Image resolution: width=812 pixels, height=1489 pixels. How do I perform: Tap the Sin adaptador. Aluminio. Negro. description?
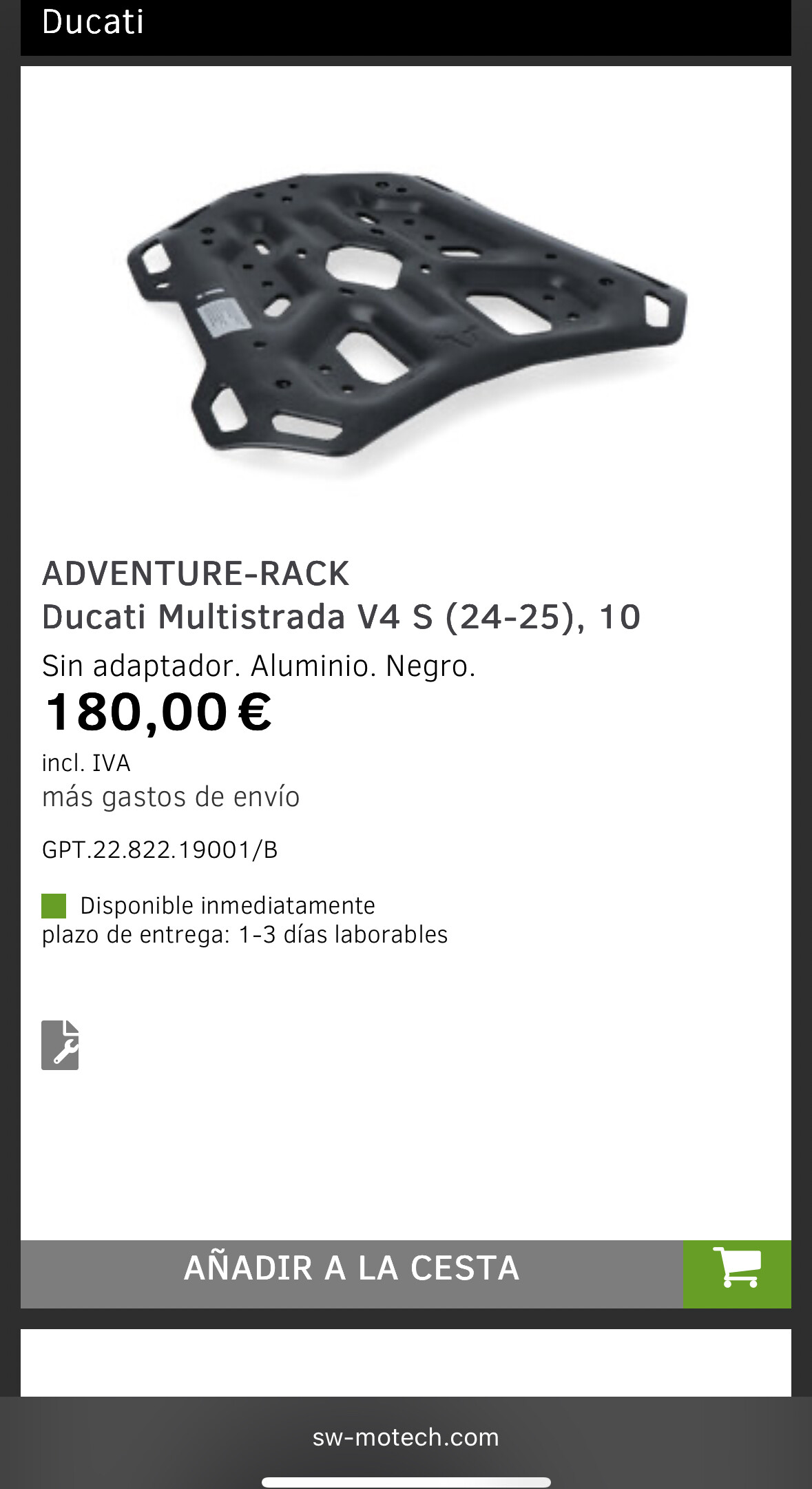click(x=258, y=666)
